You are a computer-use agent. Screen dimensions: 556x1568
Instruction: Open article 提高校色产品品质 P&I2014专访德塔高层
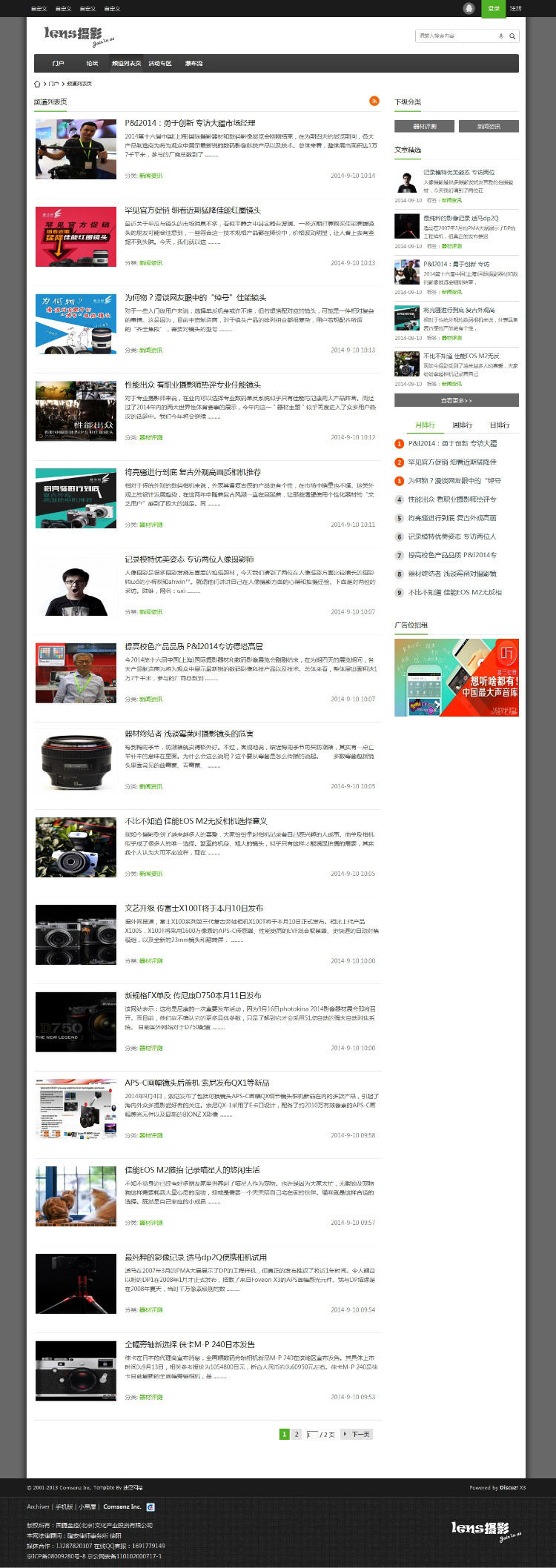click(193, 646)
